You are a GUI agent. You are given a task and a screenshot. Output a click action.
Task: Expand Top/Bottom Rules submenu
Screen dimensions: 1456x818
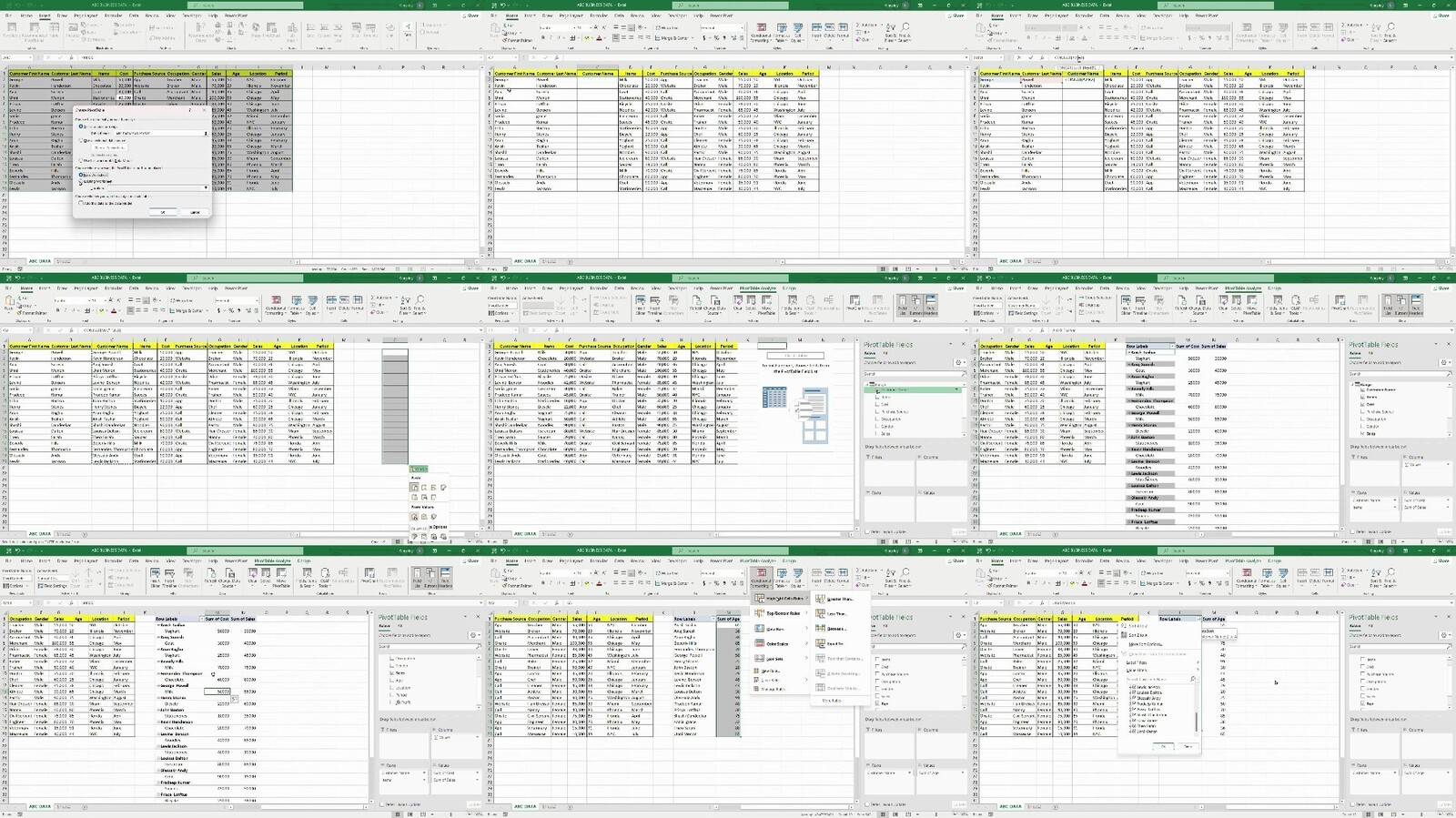pyautogui.click(x=781, y=613)
